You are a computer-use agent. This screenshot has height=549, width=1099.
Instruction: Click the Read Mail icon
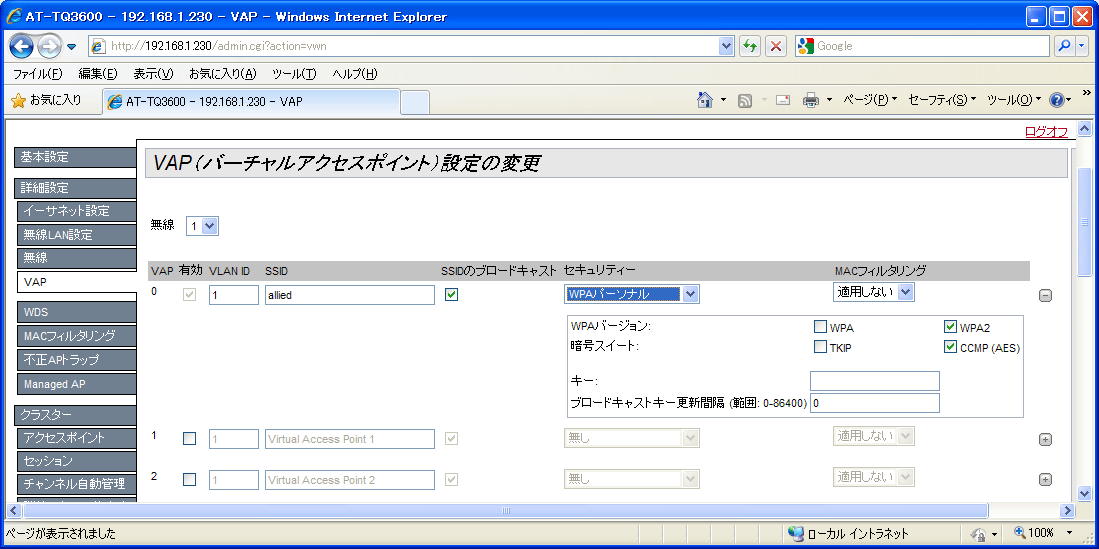783,100
